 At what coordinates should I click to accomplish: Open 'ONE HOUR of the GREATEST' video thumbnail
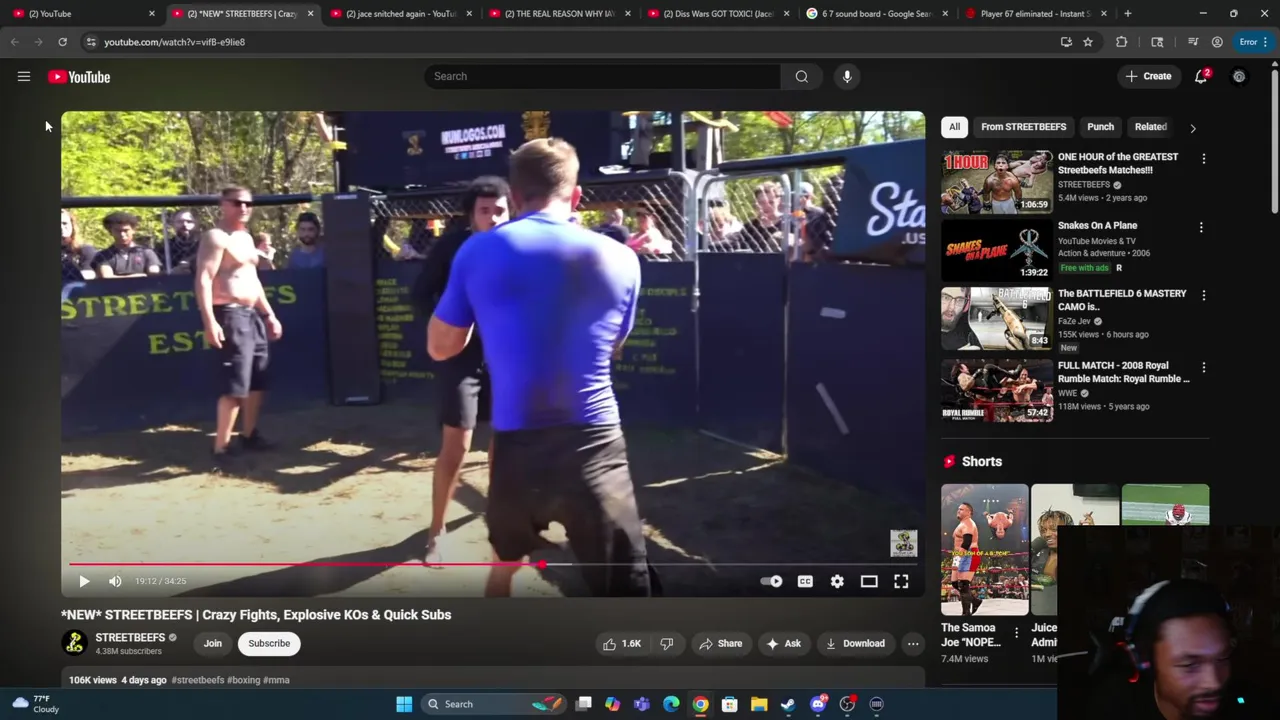pyautogui.click(x=997, y=182)
